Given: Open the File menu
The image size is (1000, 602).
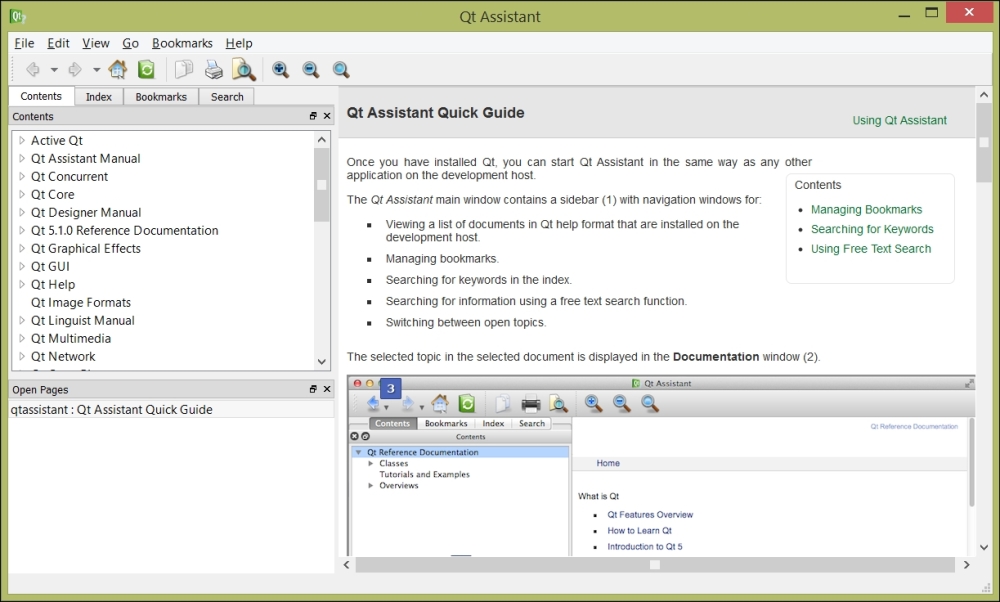Looking at the screenshot, I should (24, 43).
